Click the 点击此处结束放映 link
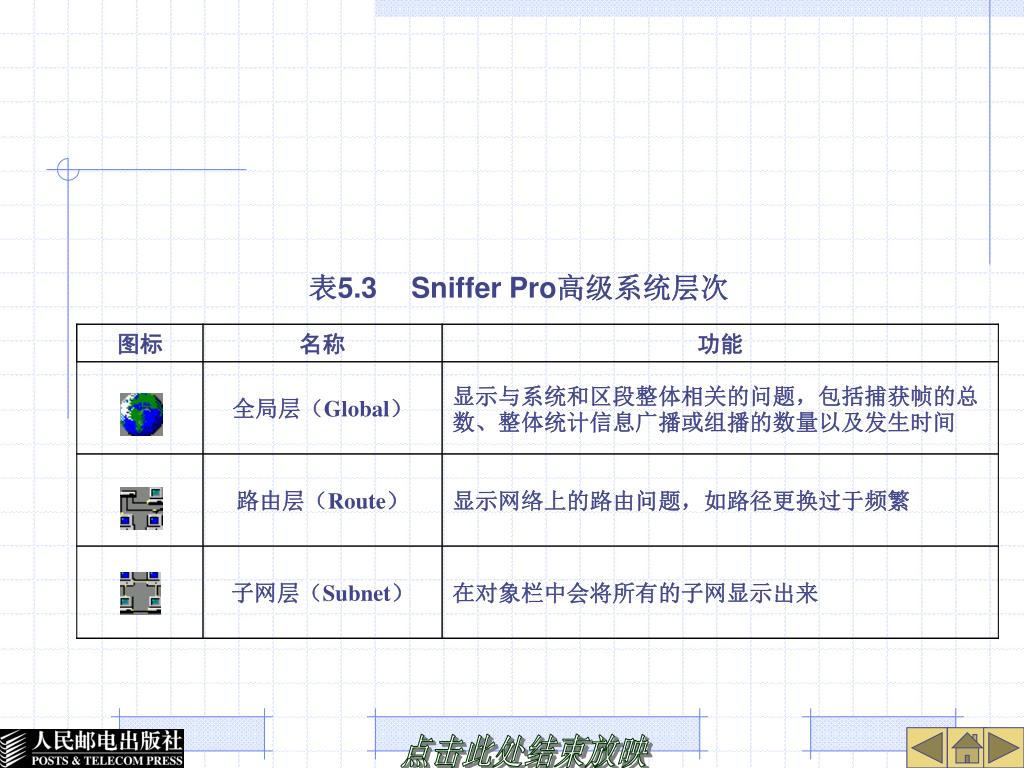This screenshot has height=768, width=1024. click(526, 751)
